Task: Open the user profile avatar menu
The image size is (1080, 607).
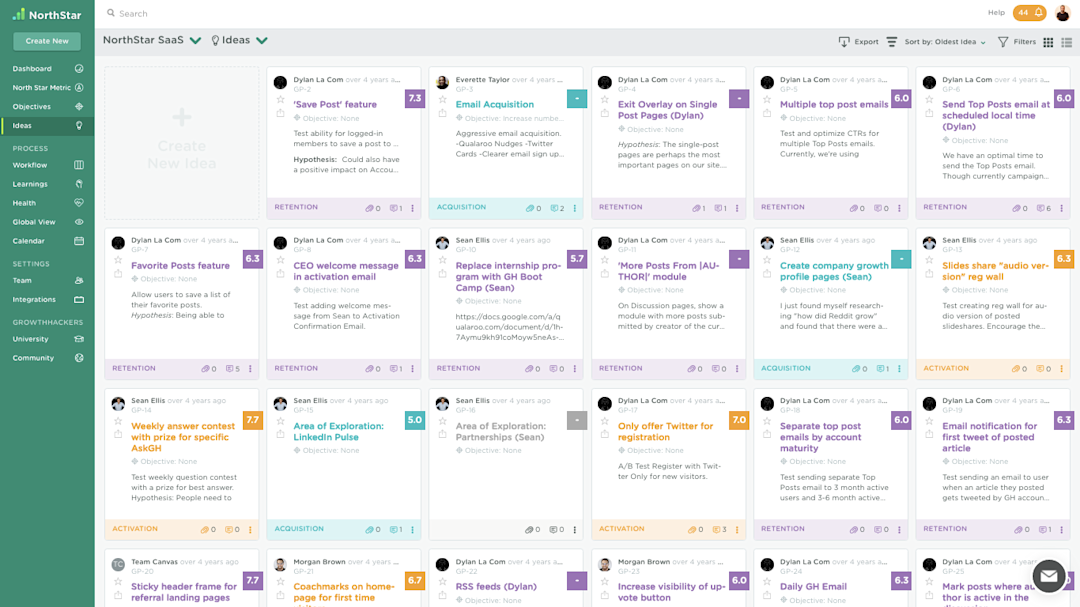Action: pos(1063,12)
